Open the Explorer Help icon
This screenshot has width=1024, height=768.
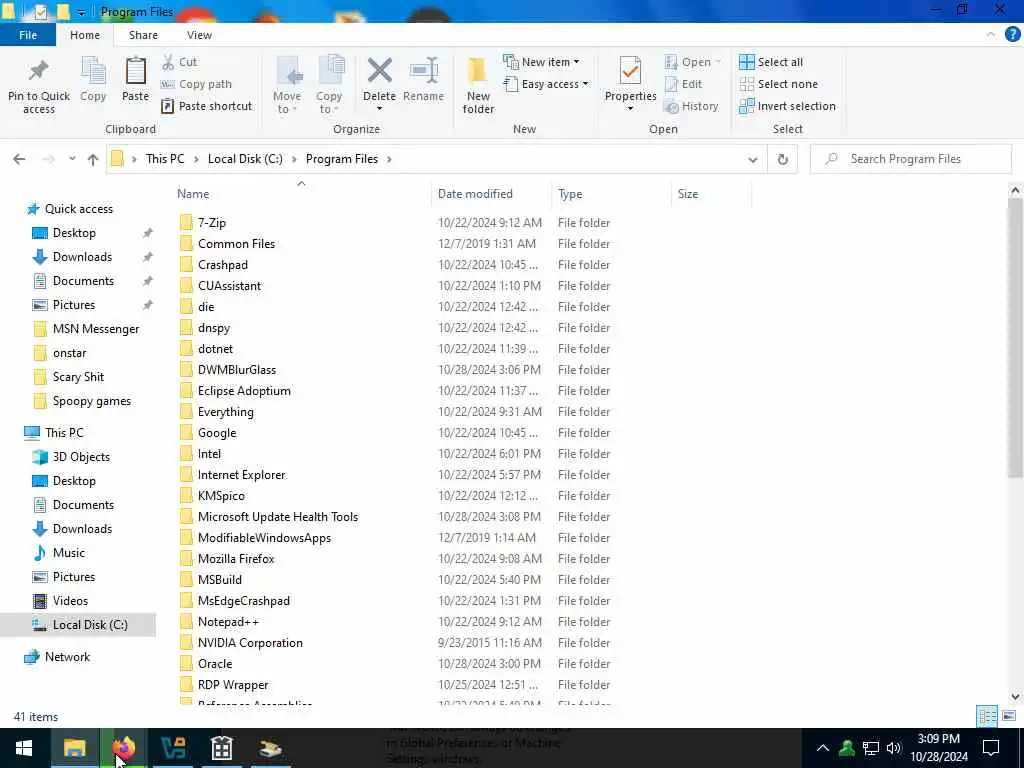(x=1012, y=35)
